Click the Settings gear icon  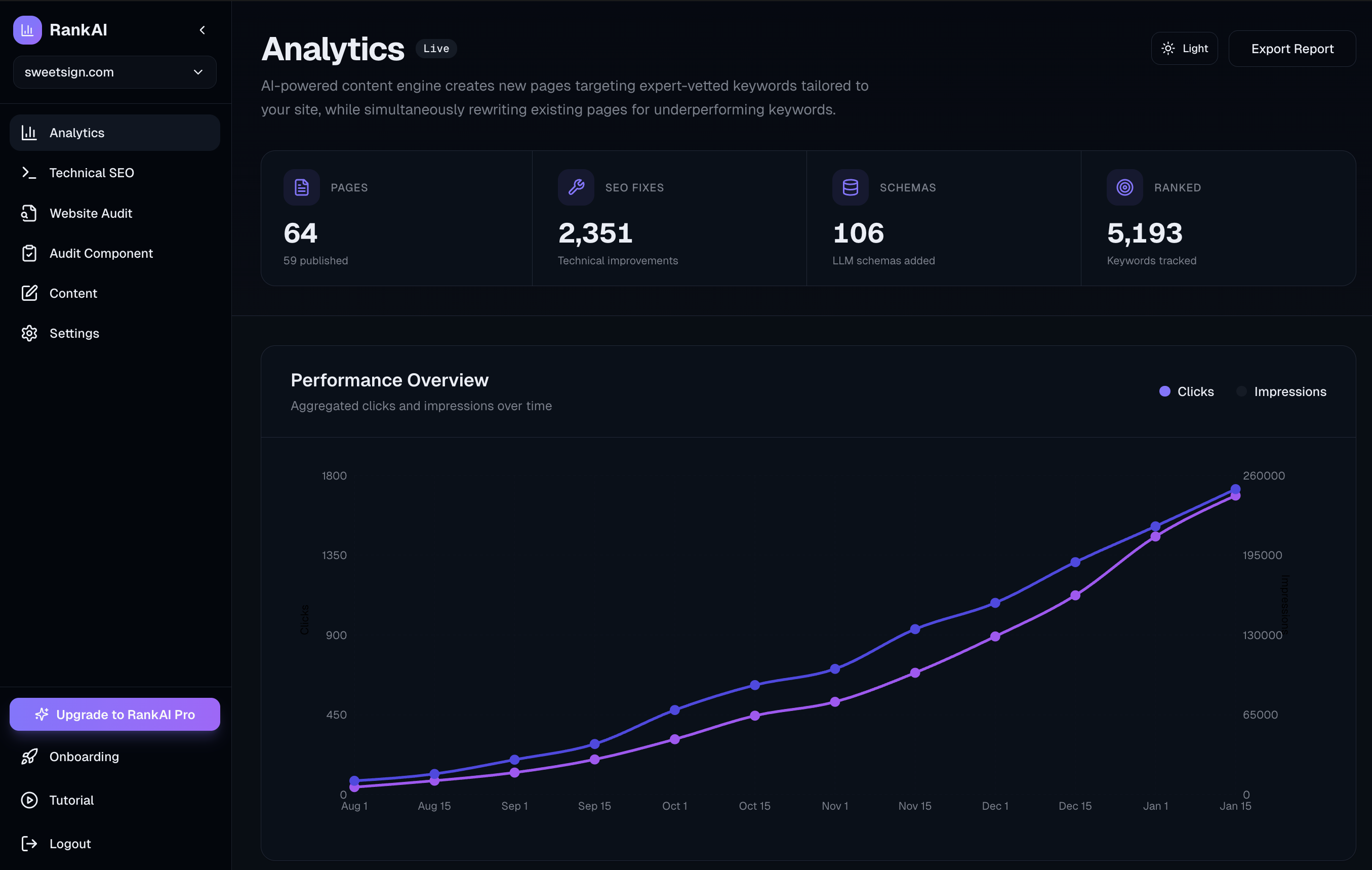pos(30,333)
